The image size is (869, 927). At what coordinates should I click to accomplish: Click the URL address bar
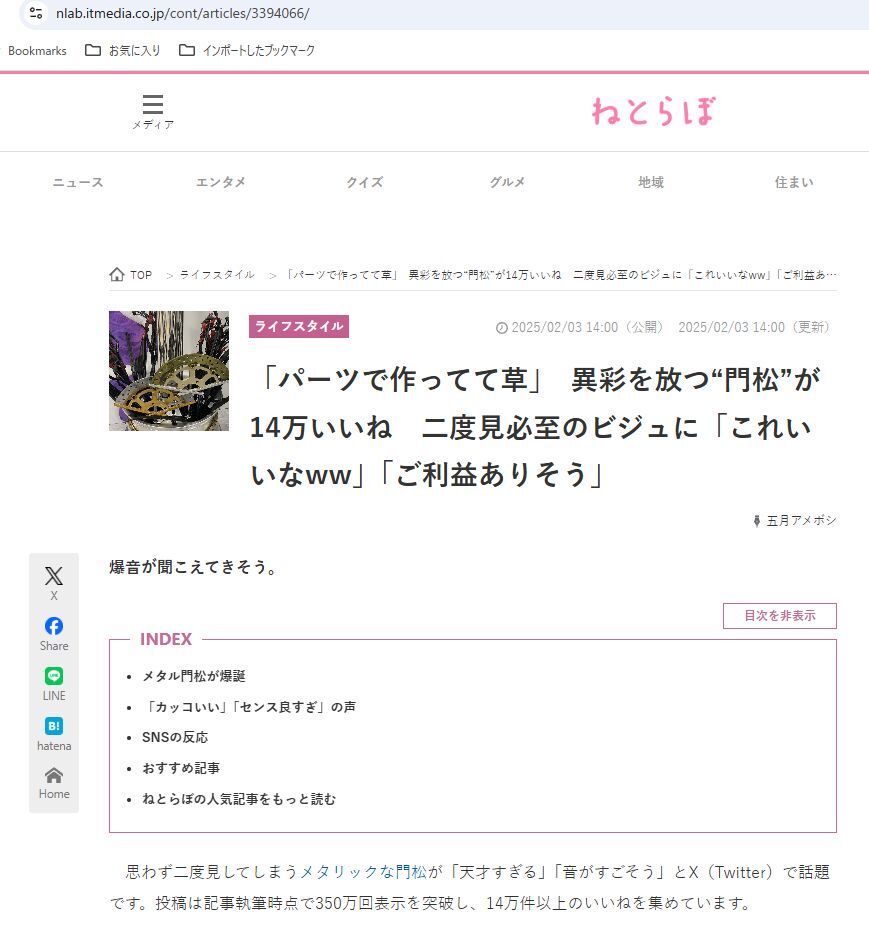point(443,14)
